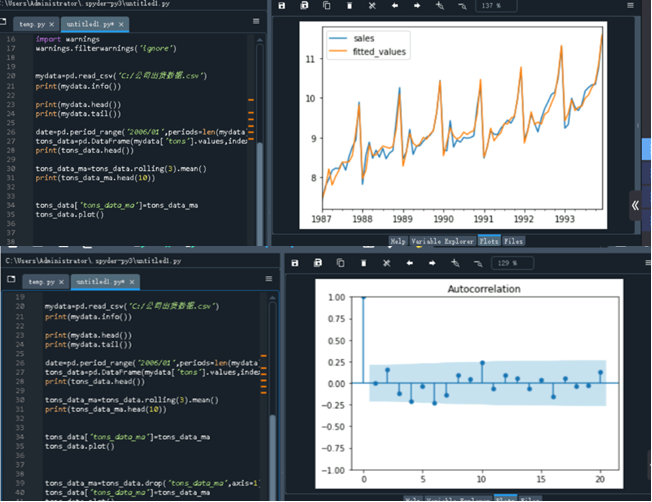Click print(tons_data_ma.head(10)) in upper editor

tap(95, 178)
